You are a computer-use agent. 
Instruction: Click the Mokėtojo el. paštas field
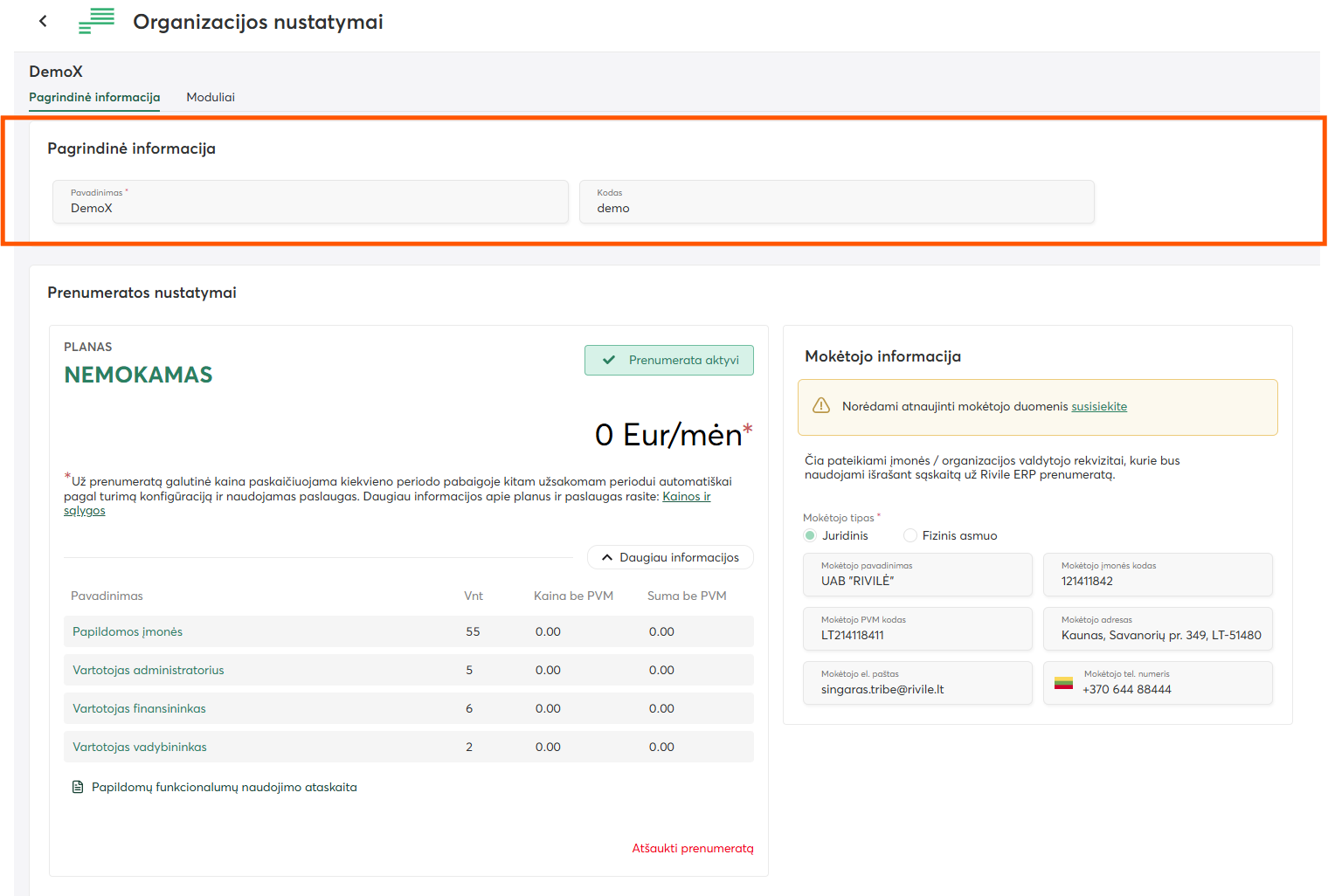tap(916, 682)
